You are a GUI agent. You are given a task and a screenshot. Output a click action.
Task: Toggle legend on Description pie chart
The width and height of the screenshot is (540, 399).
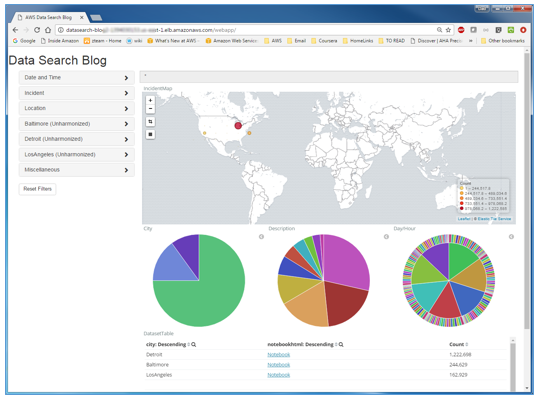(x=386, y=237)
